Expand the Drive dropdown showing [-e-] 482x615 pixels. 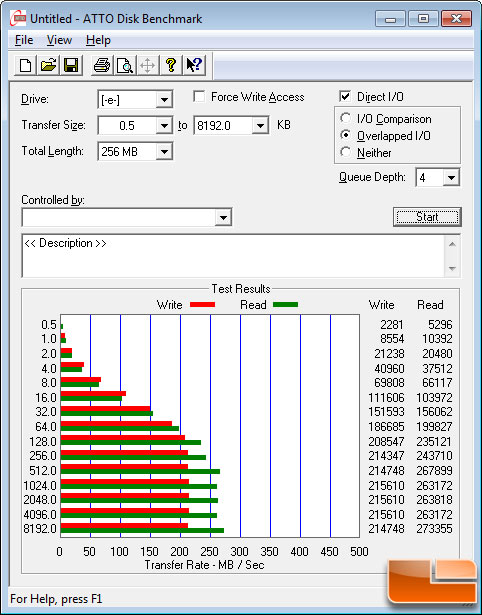tap(164, 100)
